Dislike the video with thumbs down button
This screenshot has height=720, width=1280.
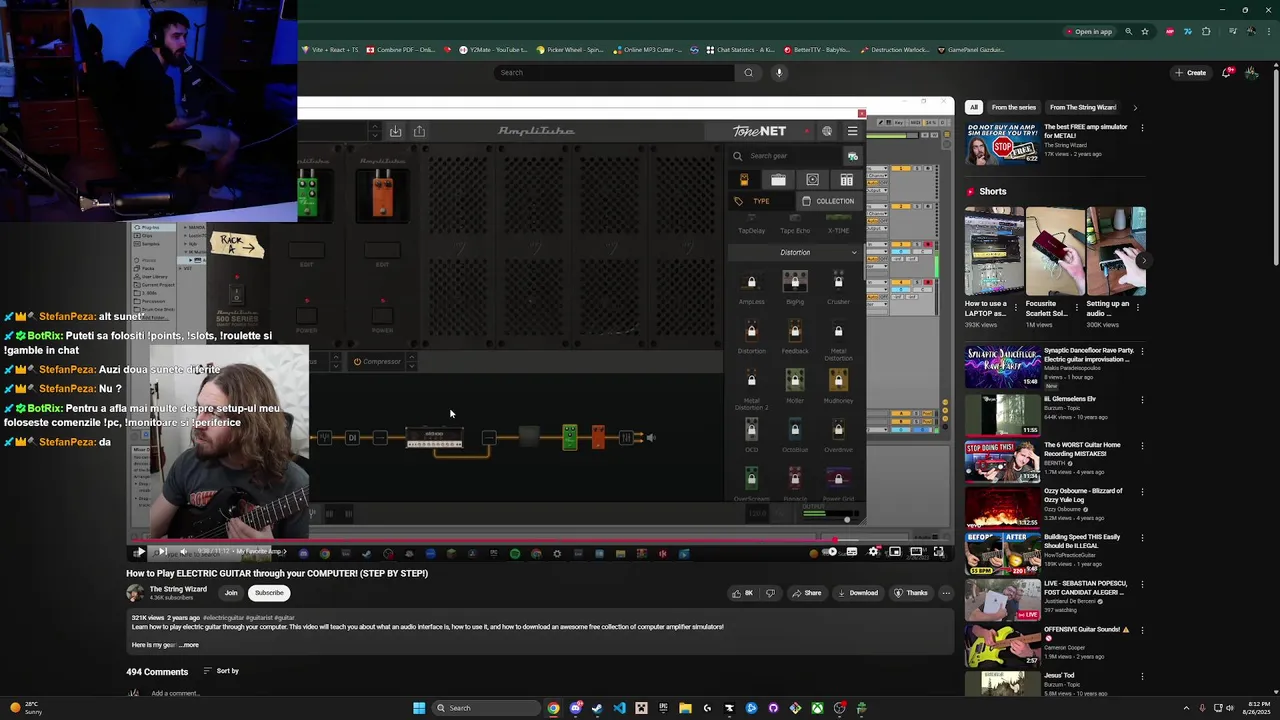(770, 593)
